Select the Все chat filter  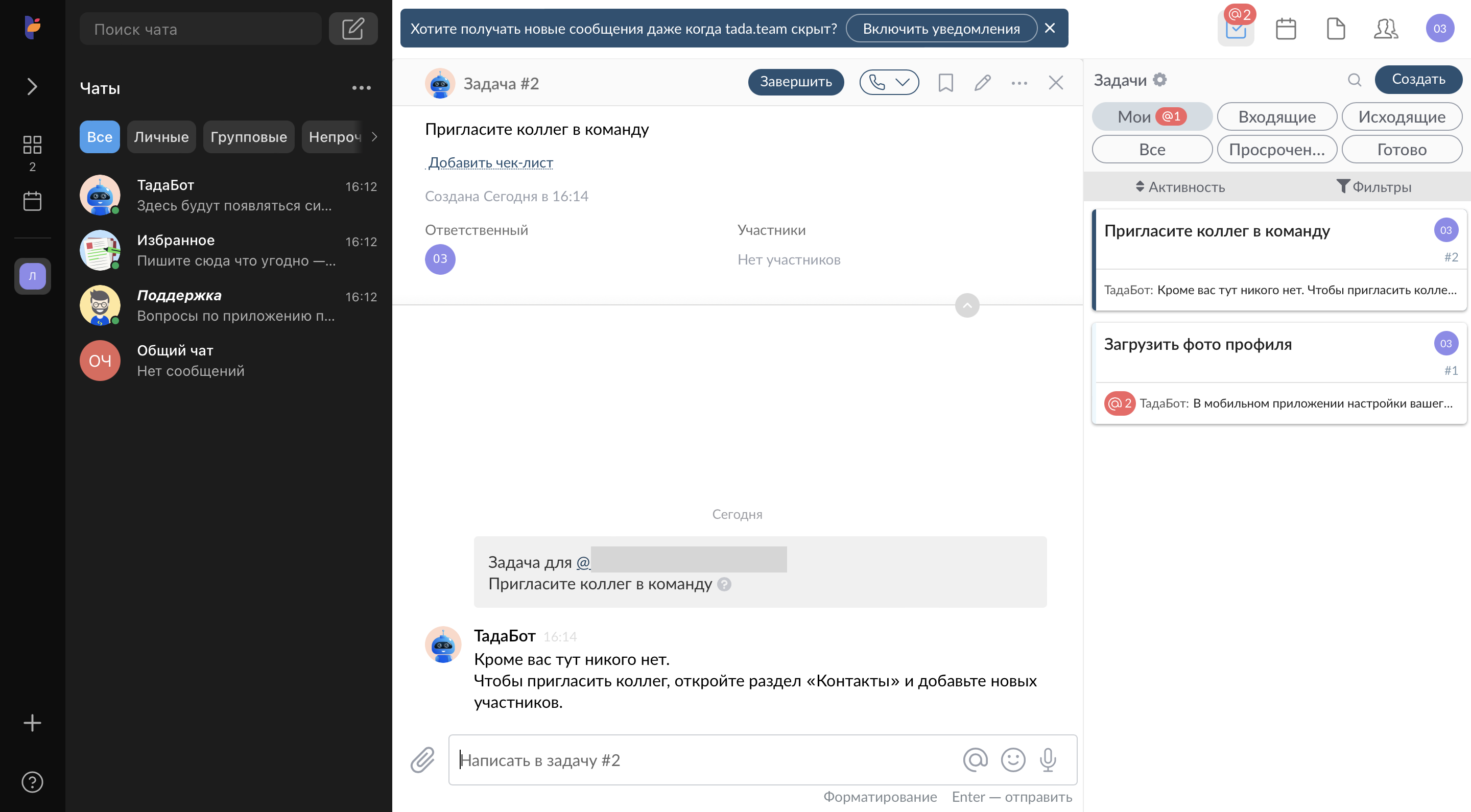[100, 137]
